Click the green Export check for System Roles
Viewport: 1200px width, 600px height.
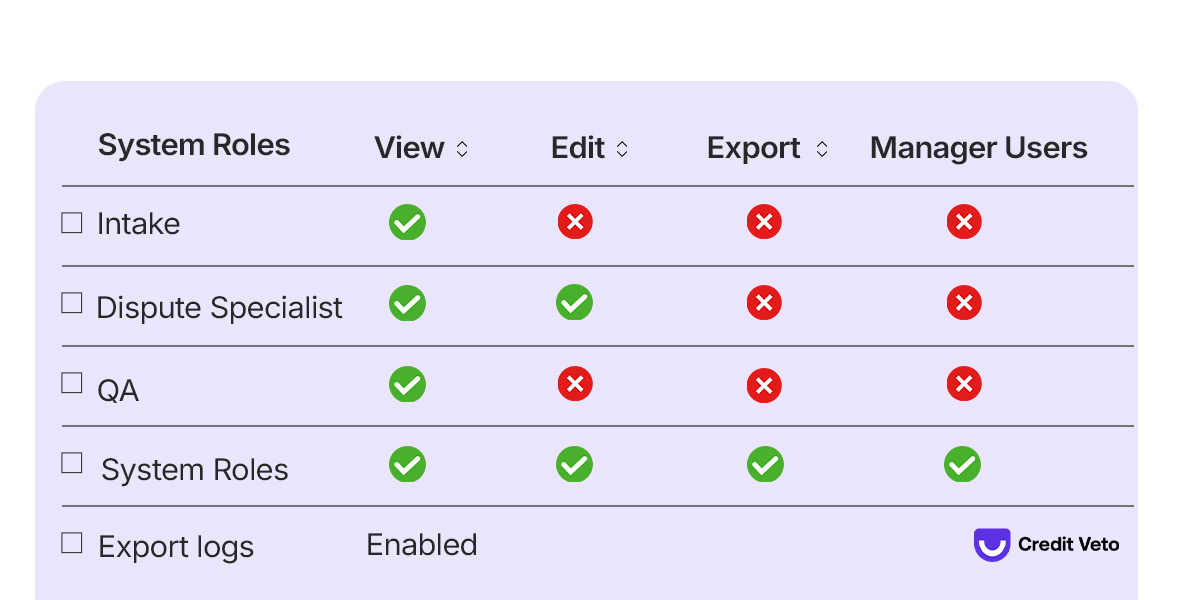click(764, 464)
